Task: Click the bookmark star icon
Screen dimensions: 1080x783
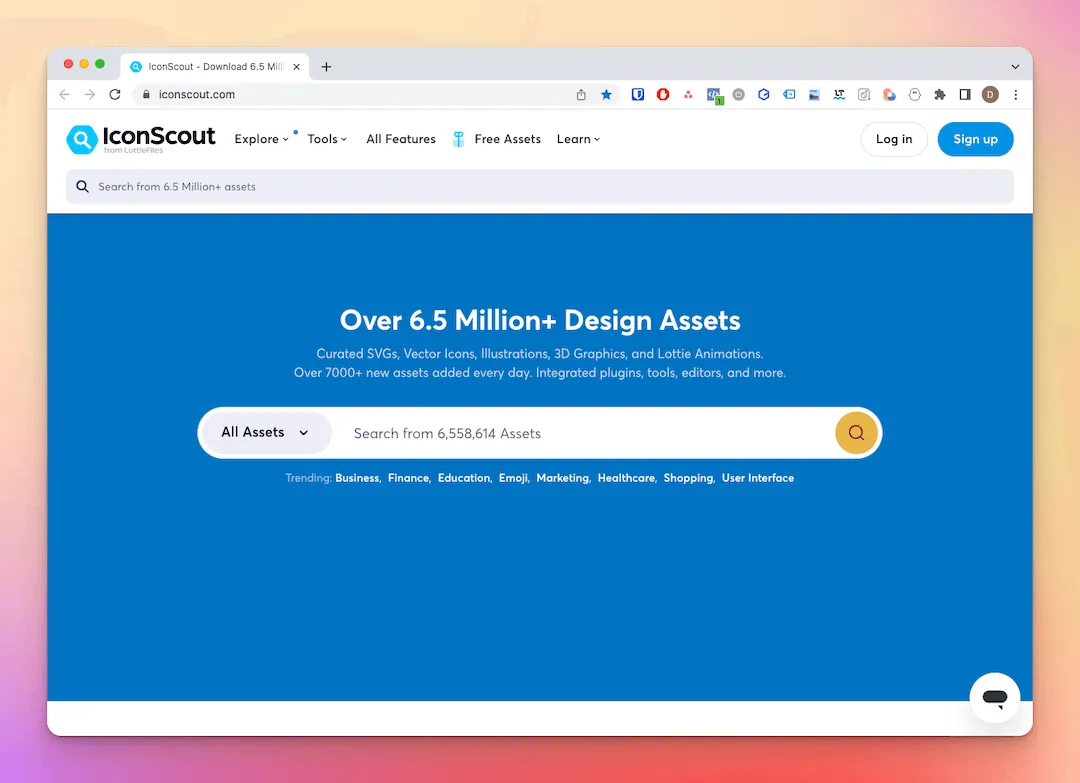Action: point(606,94)
